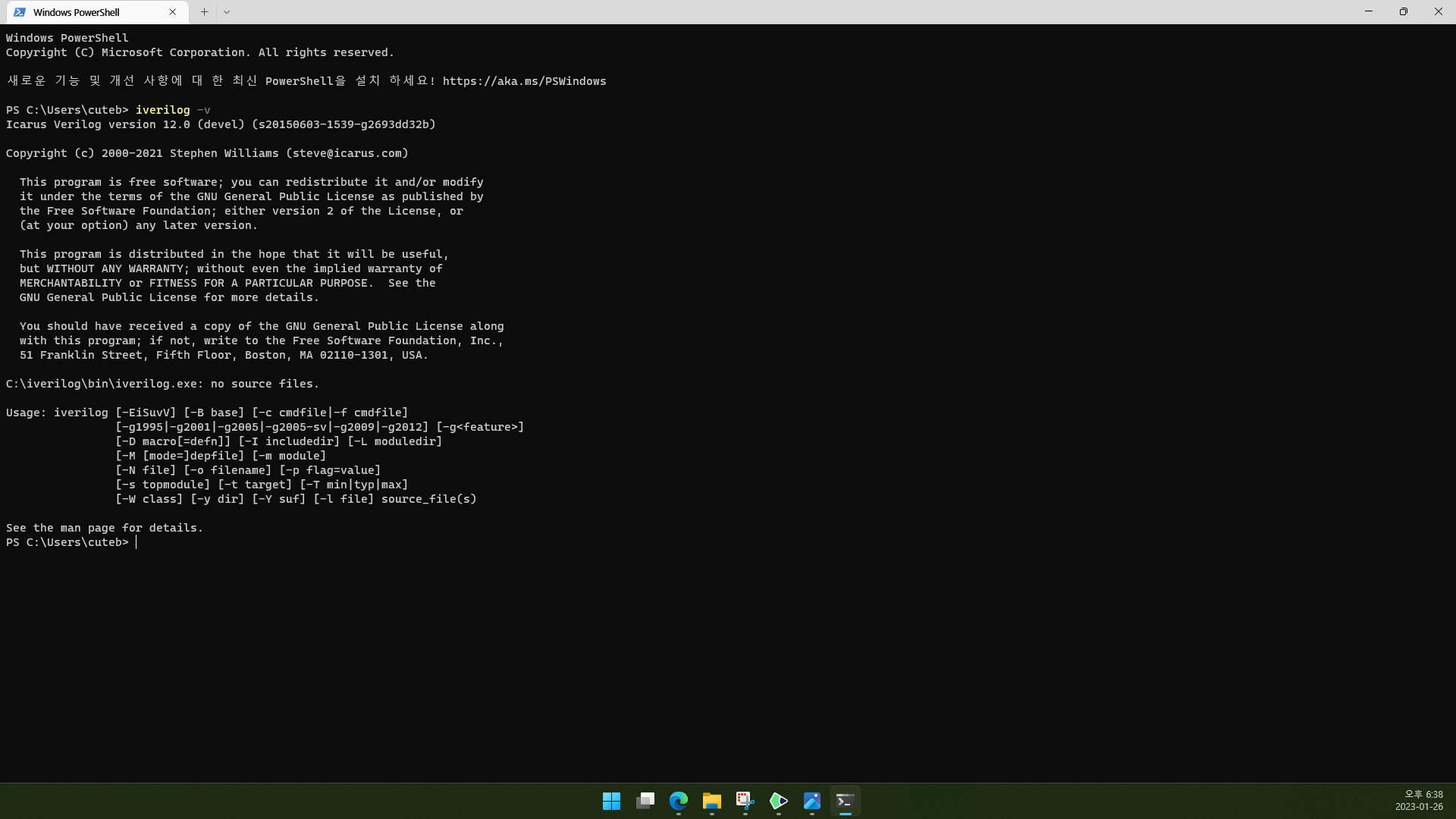
Task: Minimize the terminal window
Action: point(1369,11)
